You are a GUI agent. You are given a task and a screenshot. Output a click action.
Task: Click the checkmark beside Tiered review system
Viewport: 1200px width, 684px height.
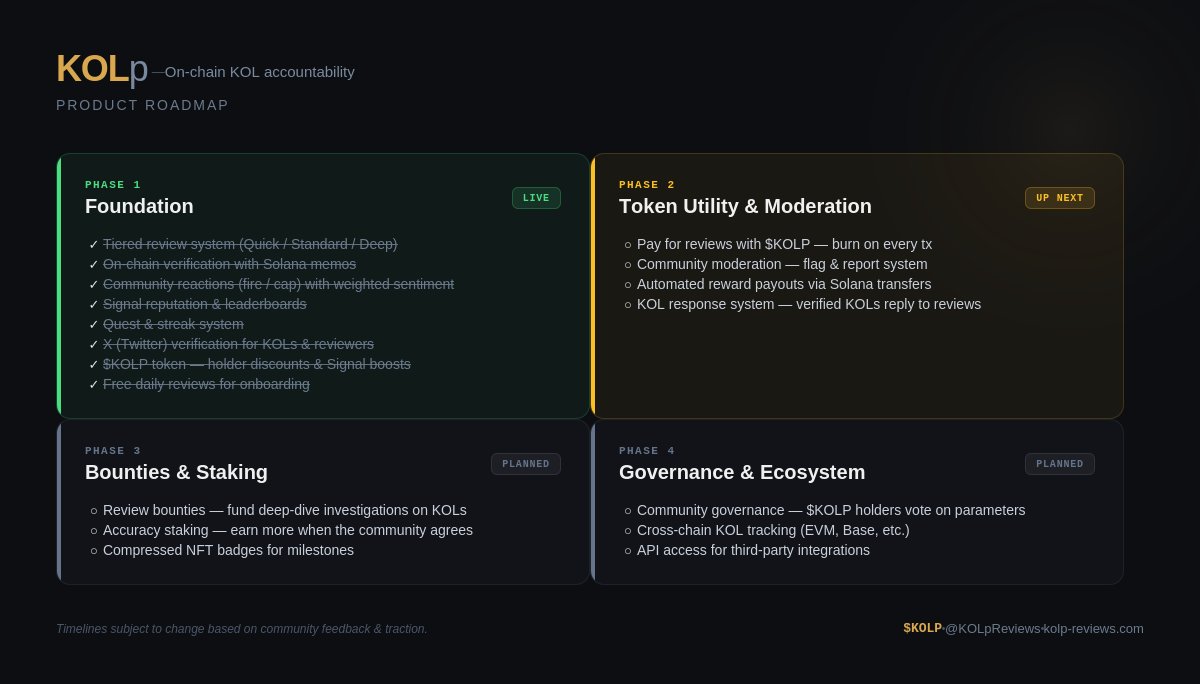click(94, 244)
